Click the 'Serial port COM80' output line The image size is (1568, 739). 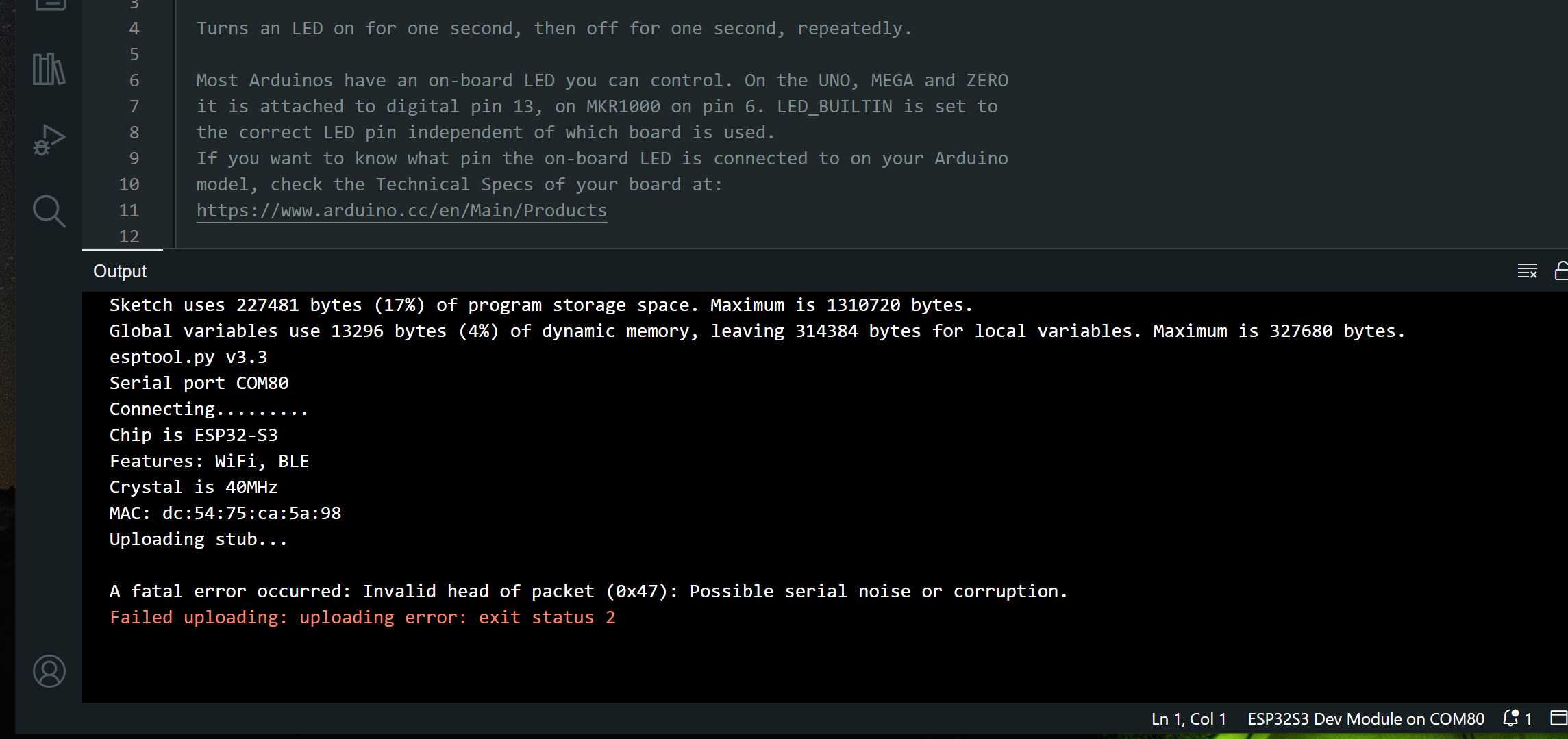click(199, 383)
